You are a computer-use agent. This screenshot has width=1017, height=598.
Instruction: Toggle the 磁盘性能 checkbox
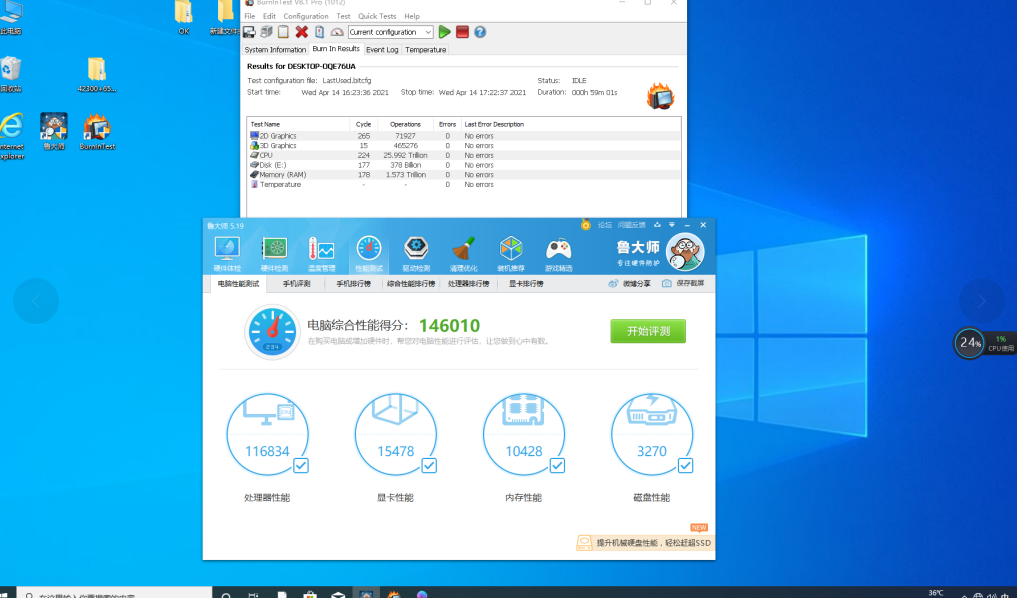coord(685,465)
